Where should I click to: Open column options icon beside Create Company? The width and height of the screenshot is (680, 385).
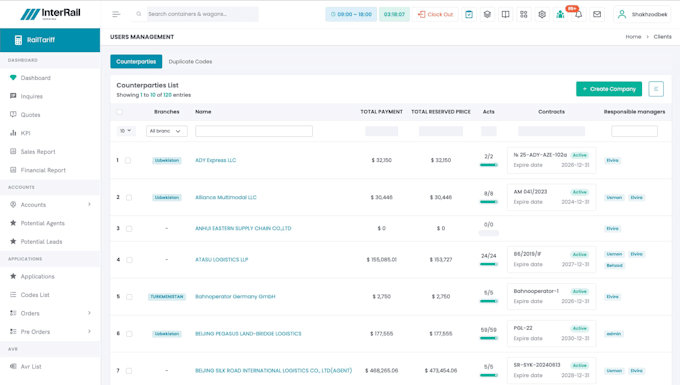click(x=656, y=89)
